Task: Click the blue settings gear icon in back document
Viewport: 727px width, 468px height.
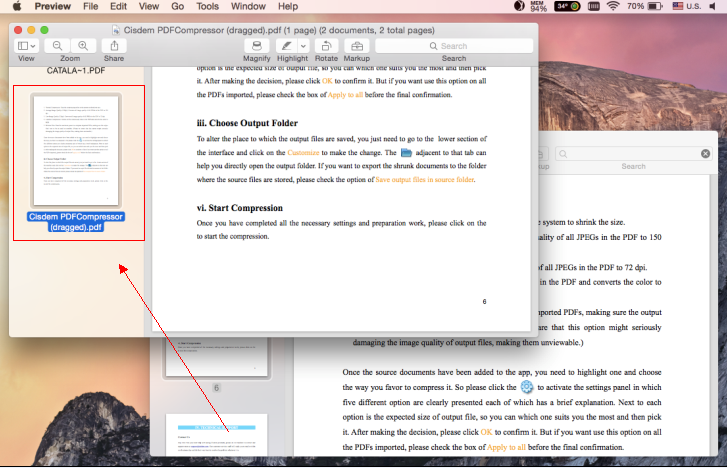Action: 527,387
